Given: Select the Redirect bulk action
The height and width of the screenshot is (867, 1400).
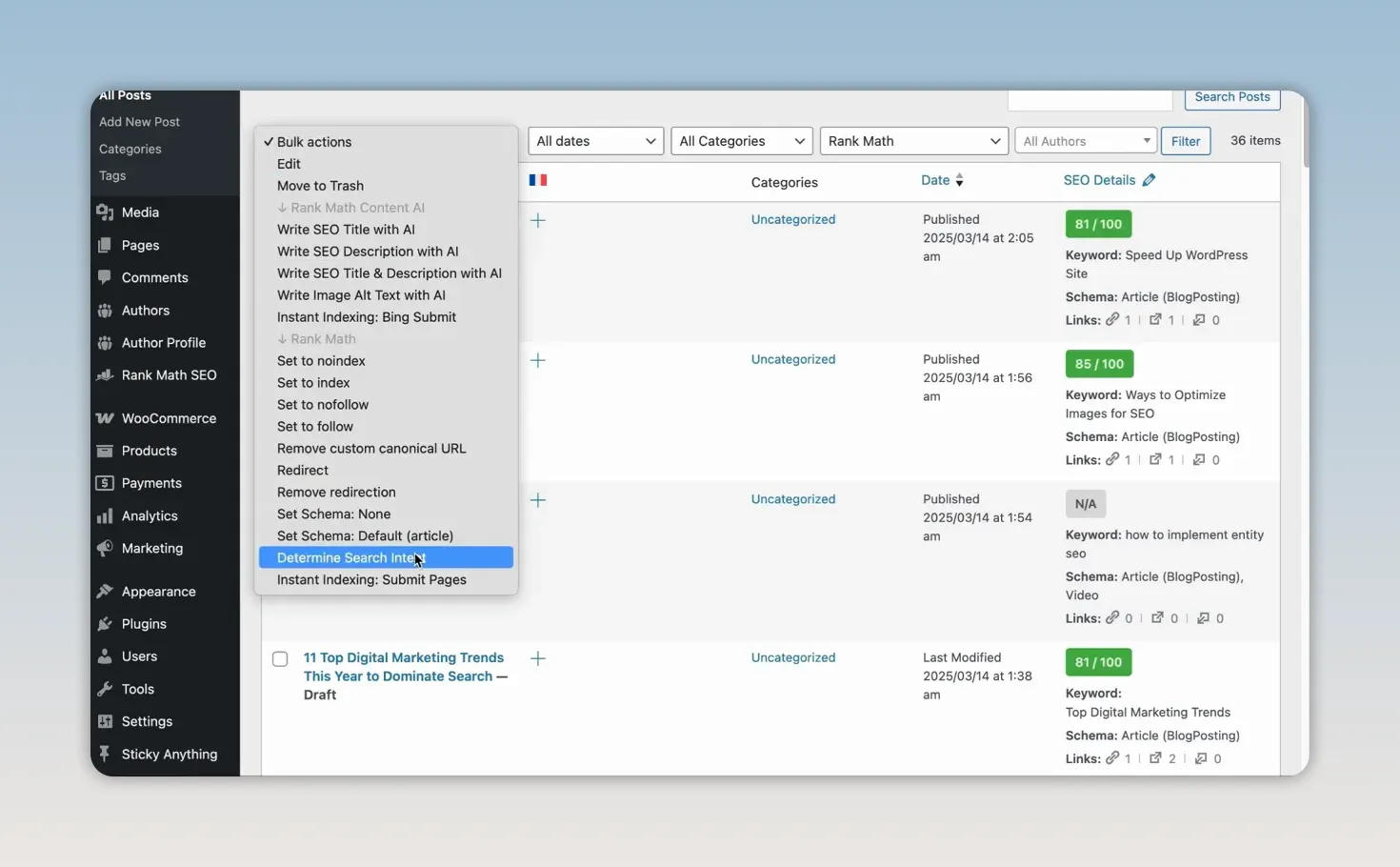Looking at the screenshot, I should (x=386, y=471).
